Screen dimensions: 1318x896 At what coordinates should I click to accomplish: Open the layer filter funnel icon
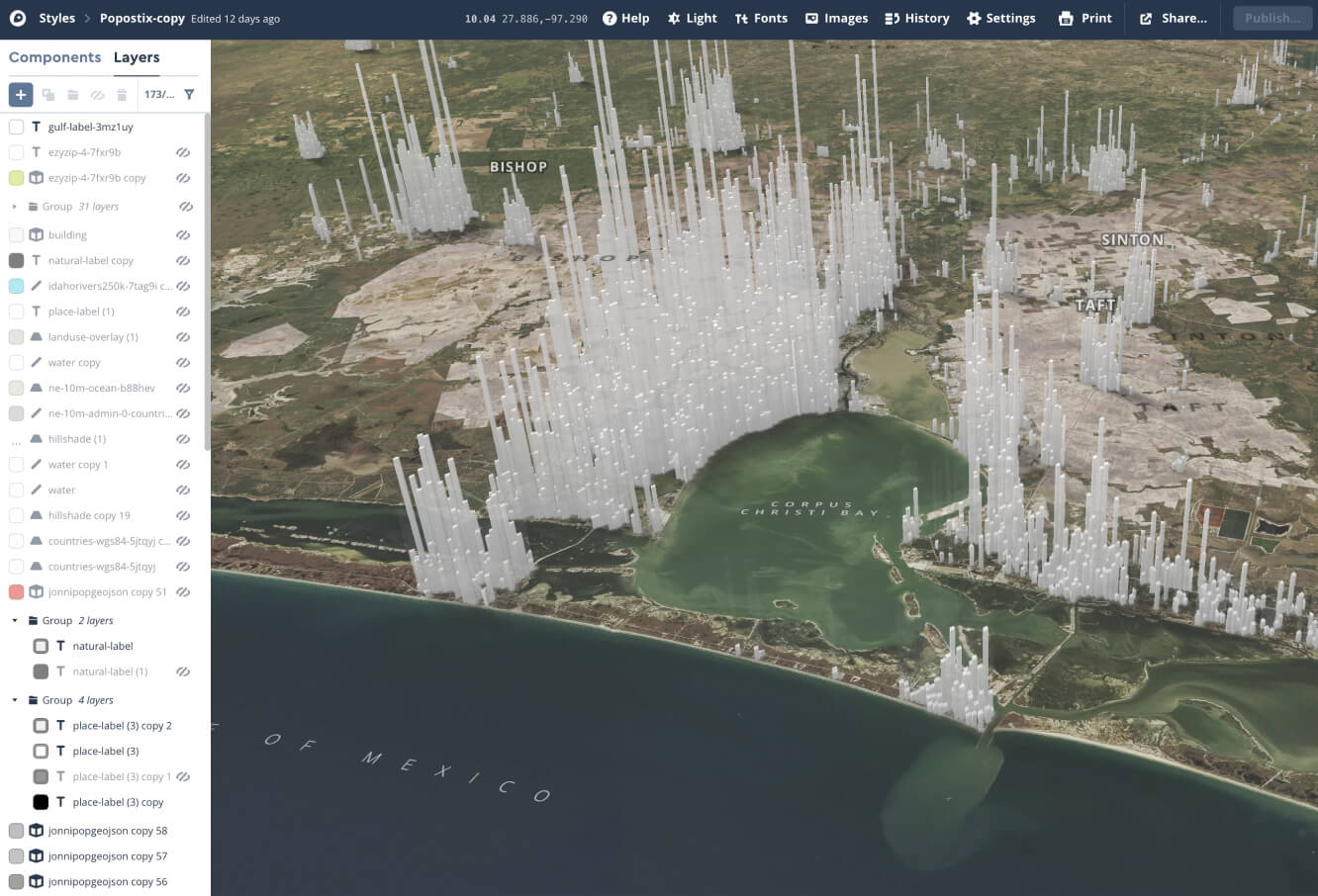(x=189, y=95)
